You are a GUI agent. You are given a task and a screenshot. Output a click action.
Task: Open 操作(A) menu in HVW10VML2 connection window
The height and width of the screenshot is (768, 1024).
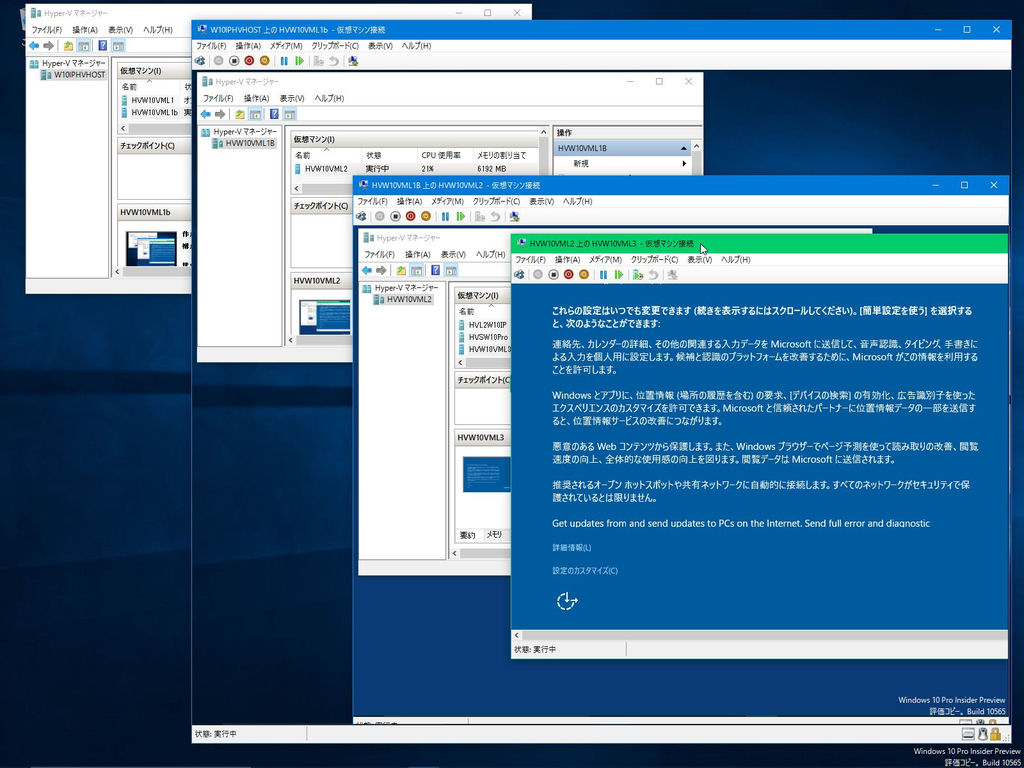[409, 201]
